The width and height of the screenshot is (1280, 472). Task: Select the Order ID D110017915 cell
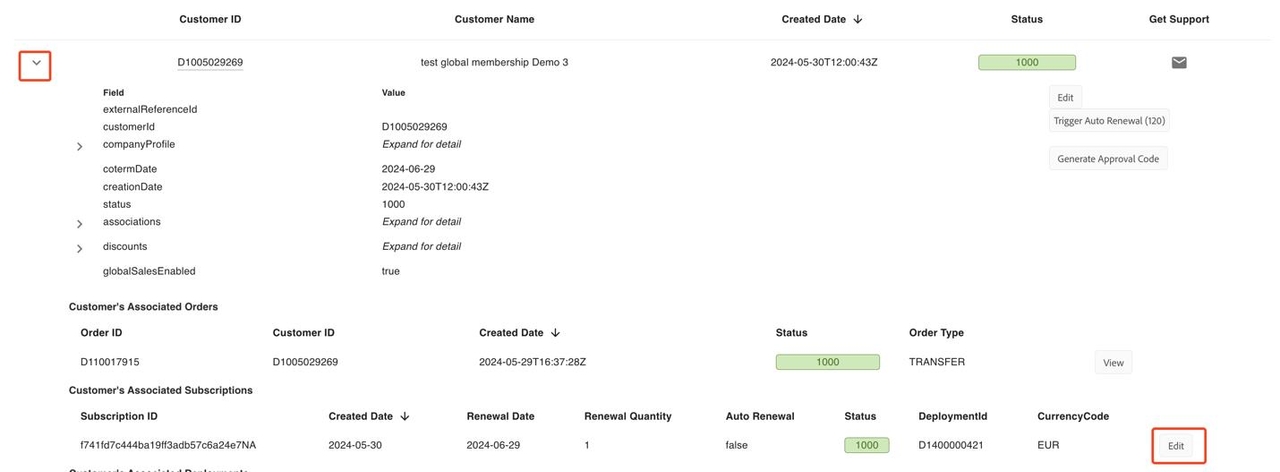click(x=117, y=362)
